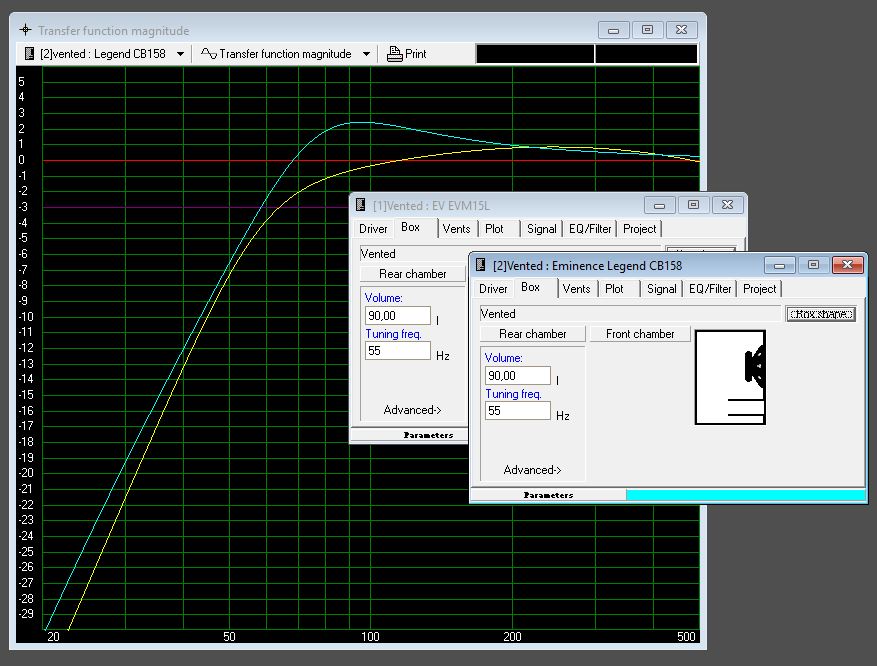The image size is (877, 666).
Task: Open the dropdown arrow beside Legend CB158 project
Action: click(180, 54)
